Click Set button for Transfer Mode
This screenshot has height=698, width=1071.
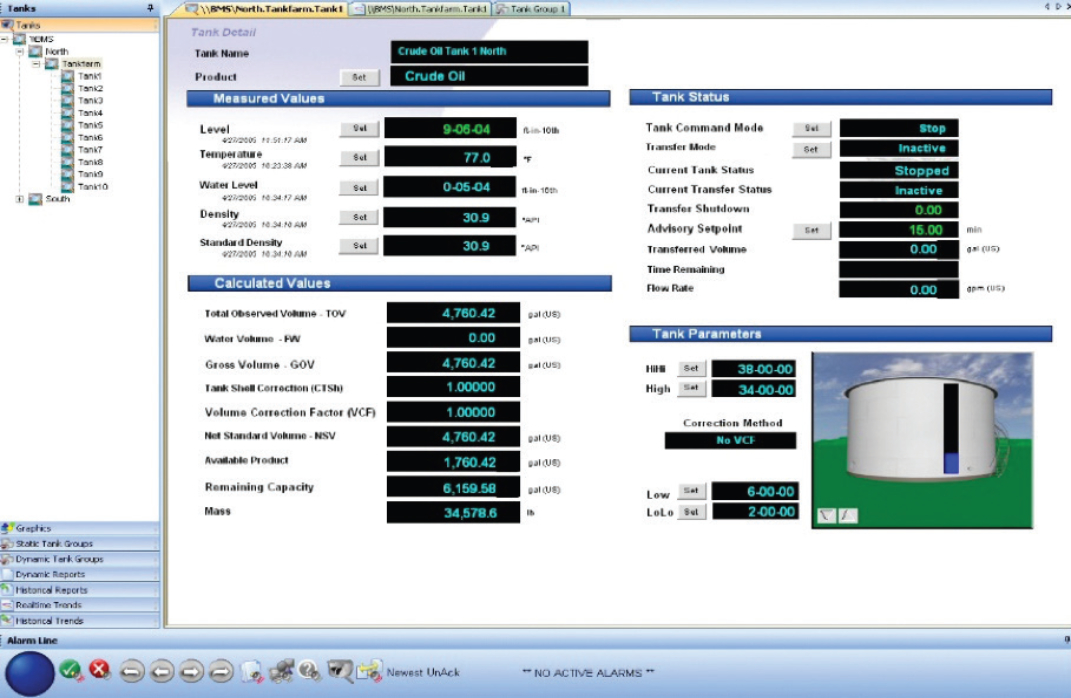pyautogui.click(x=811, y=150)
